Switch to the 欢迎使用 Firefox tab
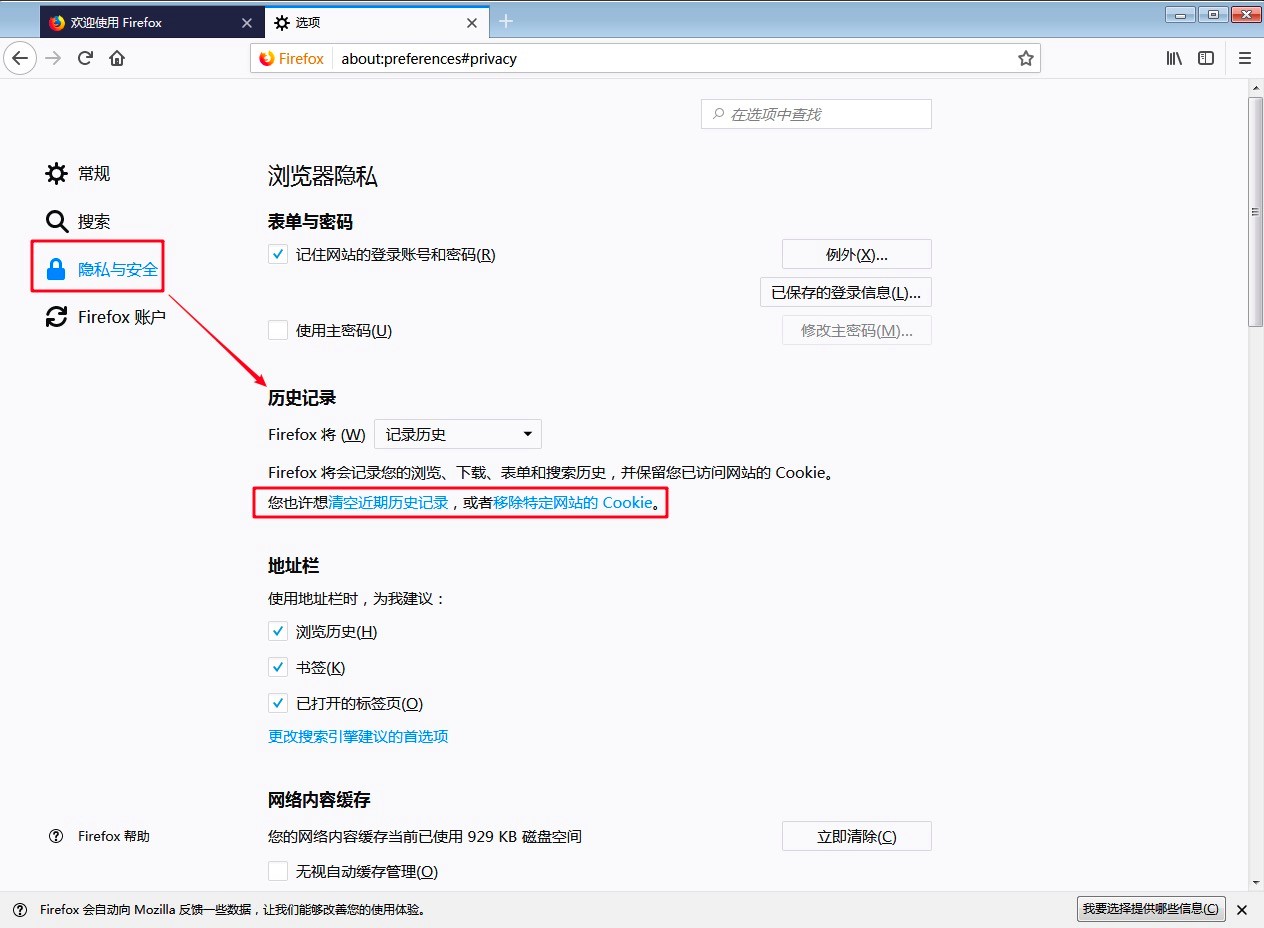This screenshot has height=928, width=1264. point(152,22)
